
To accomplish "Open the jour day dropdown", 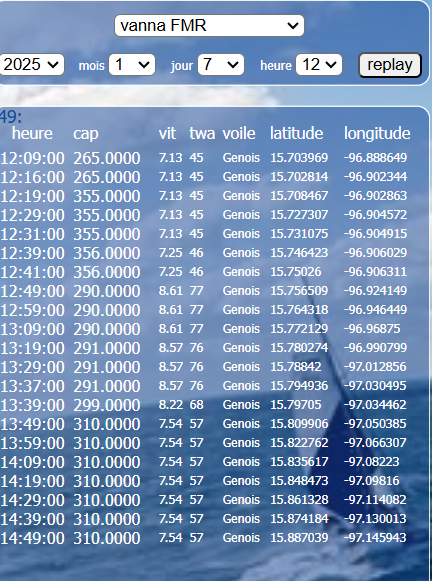I will coord(221,65).
